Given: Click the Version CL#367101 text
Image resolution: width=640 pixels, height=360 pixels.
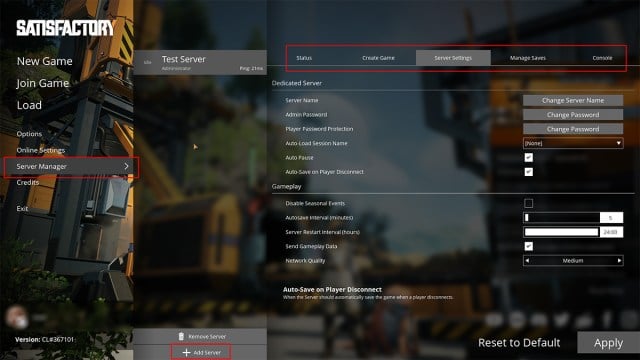Looking at the screenshot, I should tap(44, 340).
